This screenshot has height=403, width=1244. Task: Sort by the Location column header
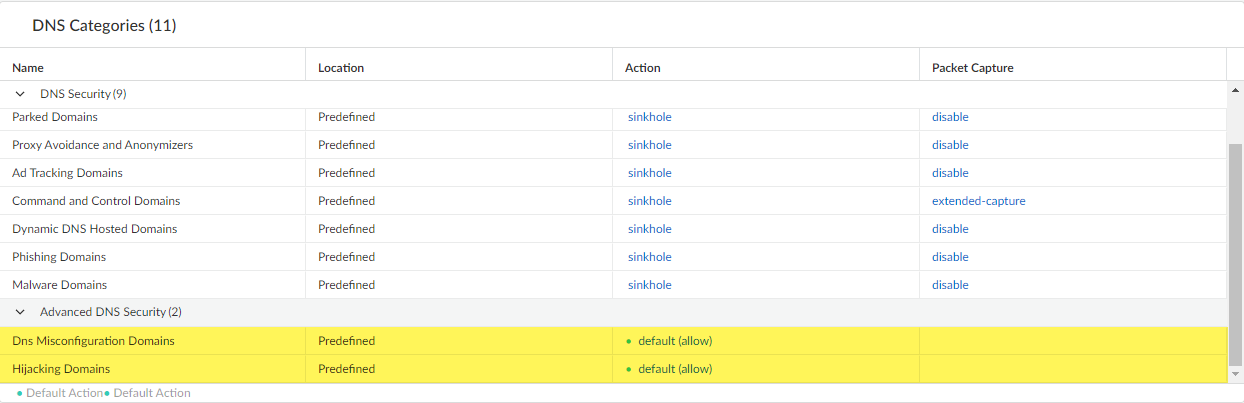point(341,68)
